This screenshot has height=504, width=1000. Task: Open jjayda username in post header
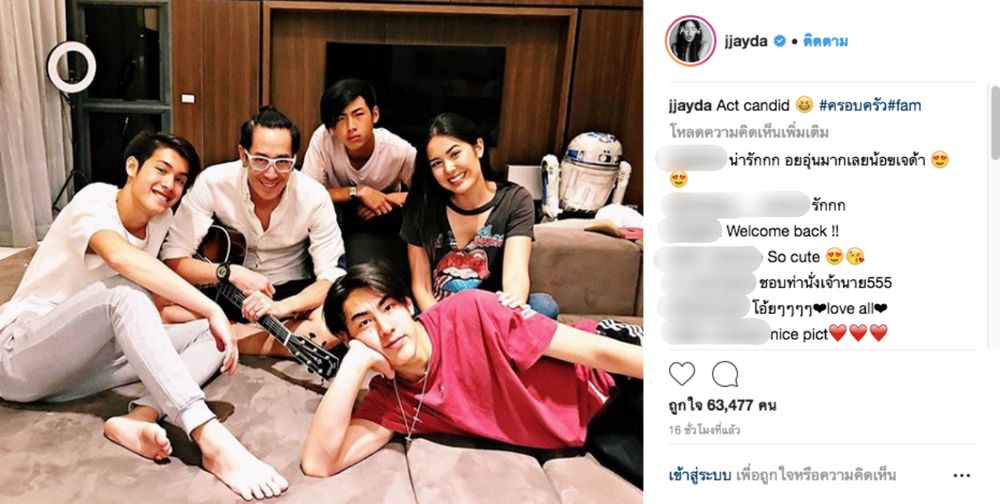(x=746, y=42)
